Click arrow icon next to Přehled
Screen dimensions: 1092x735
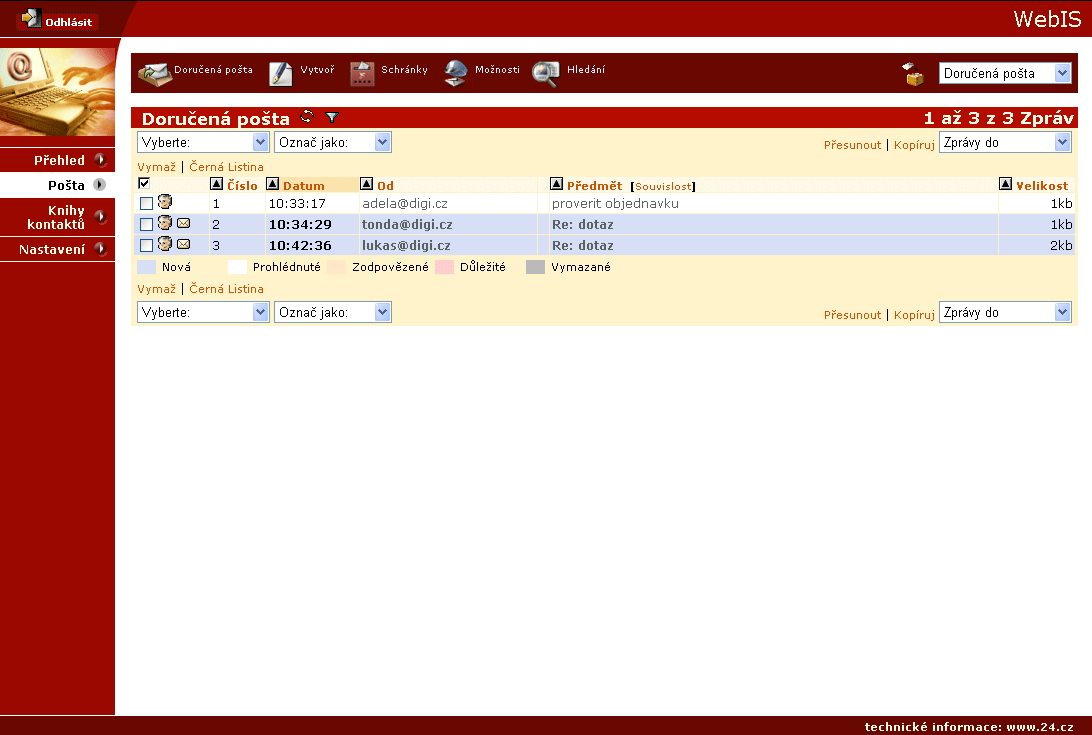tap(100, 160)
